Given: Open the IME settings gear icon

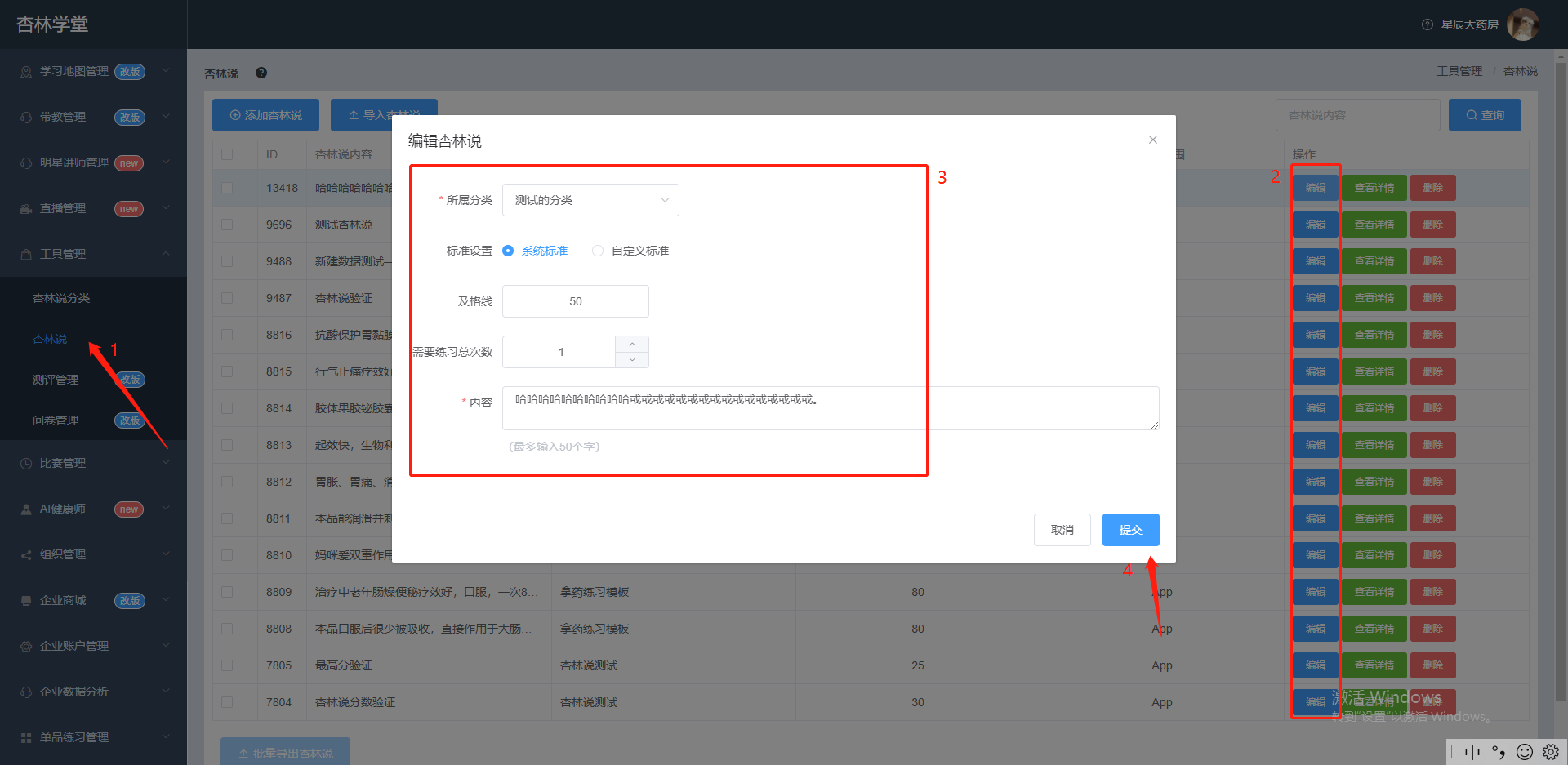Looking at the screenshot, I should pos(1551,752).
